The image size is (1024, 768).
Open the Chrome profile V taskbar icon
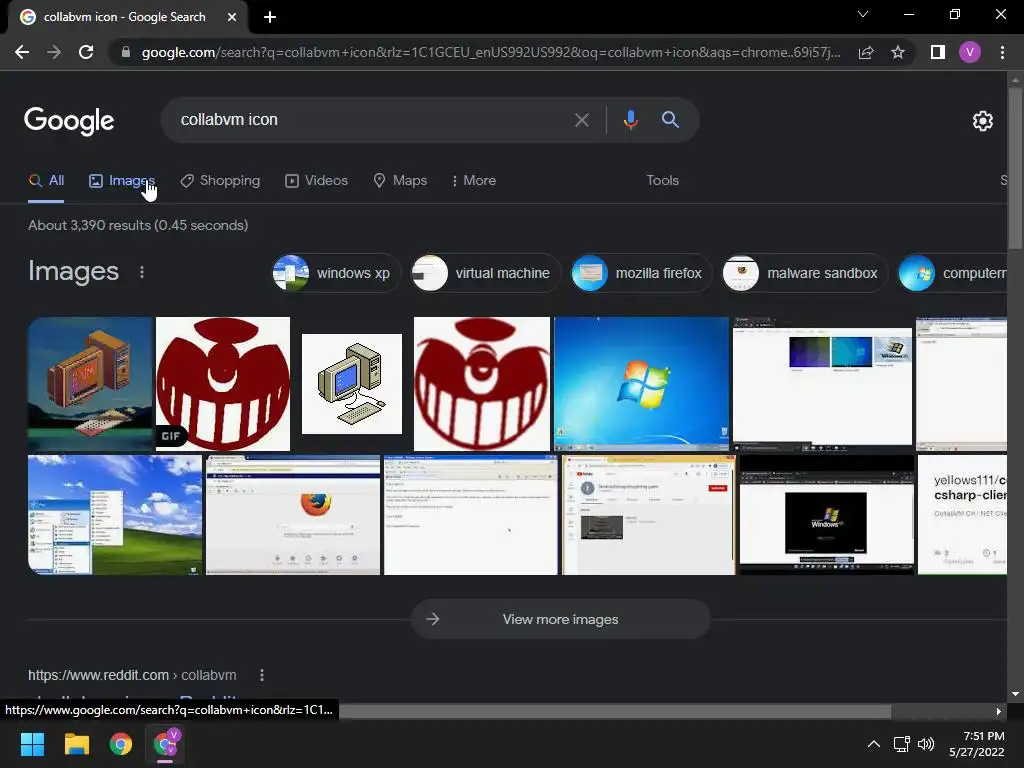click(x=165, y=744)
